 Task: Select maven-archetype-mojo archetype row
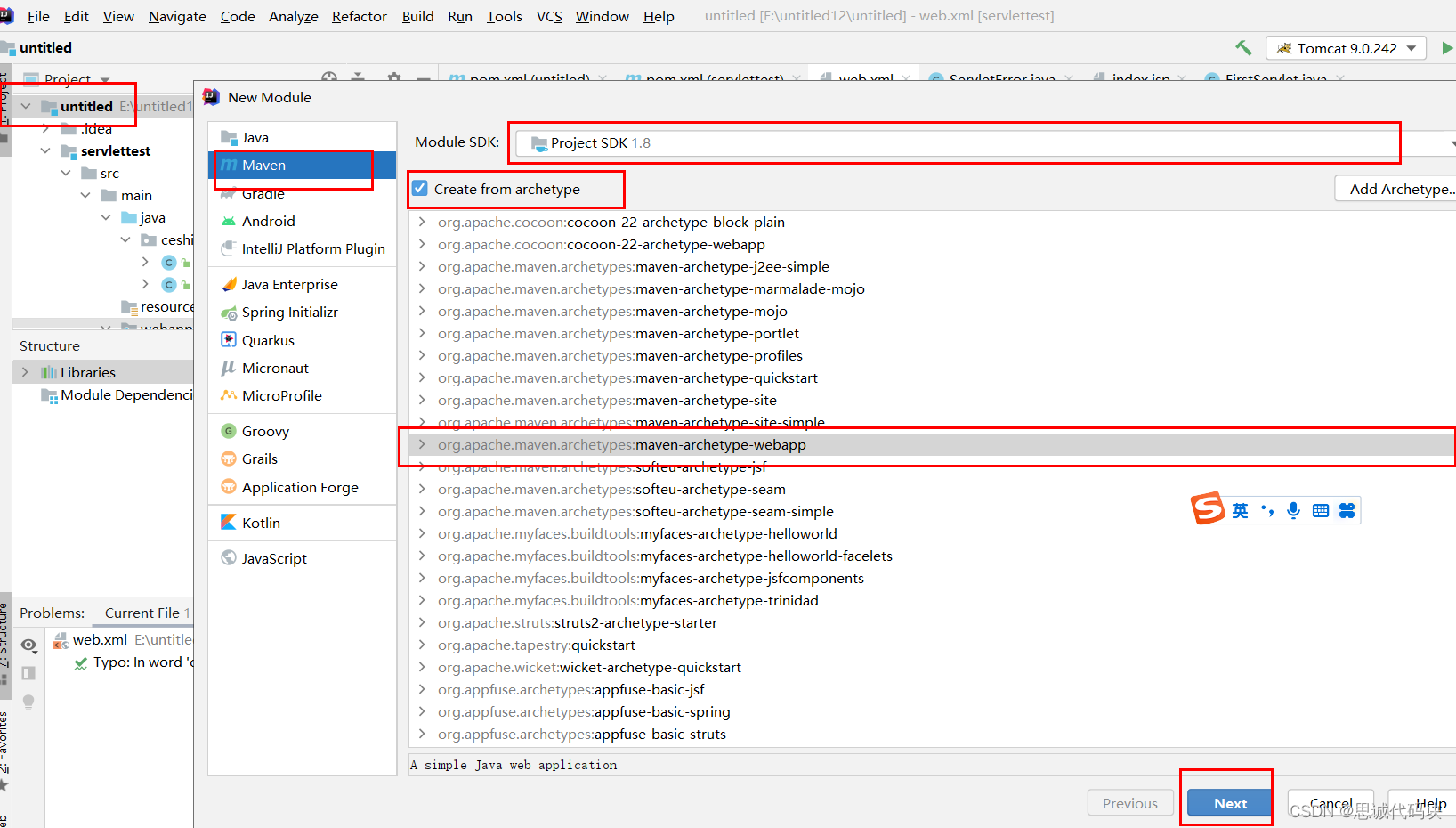932,311
